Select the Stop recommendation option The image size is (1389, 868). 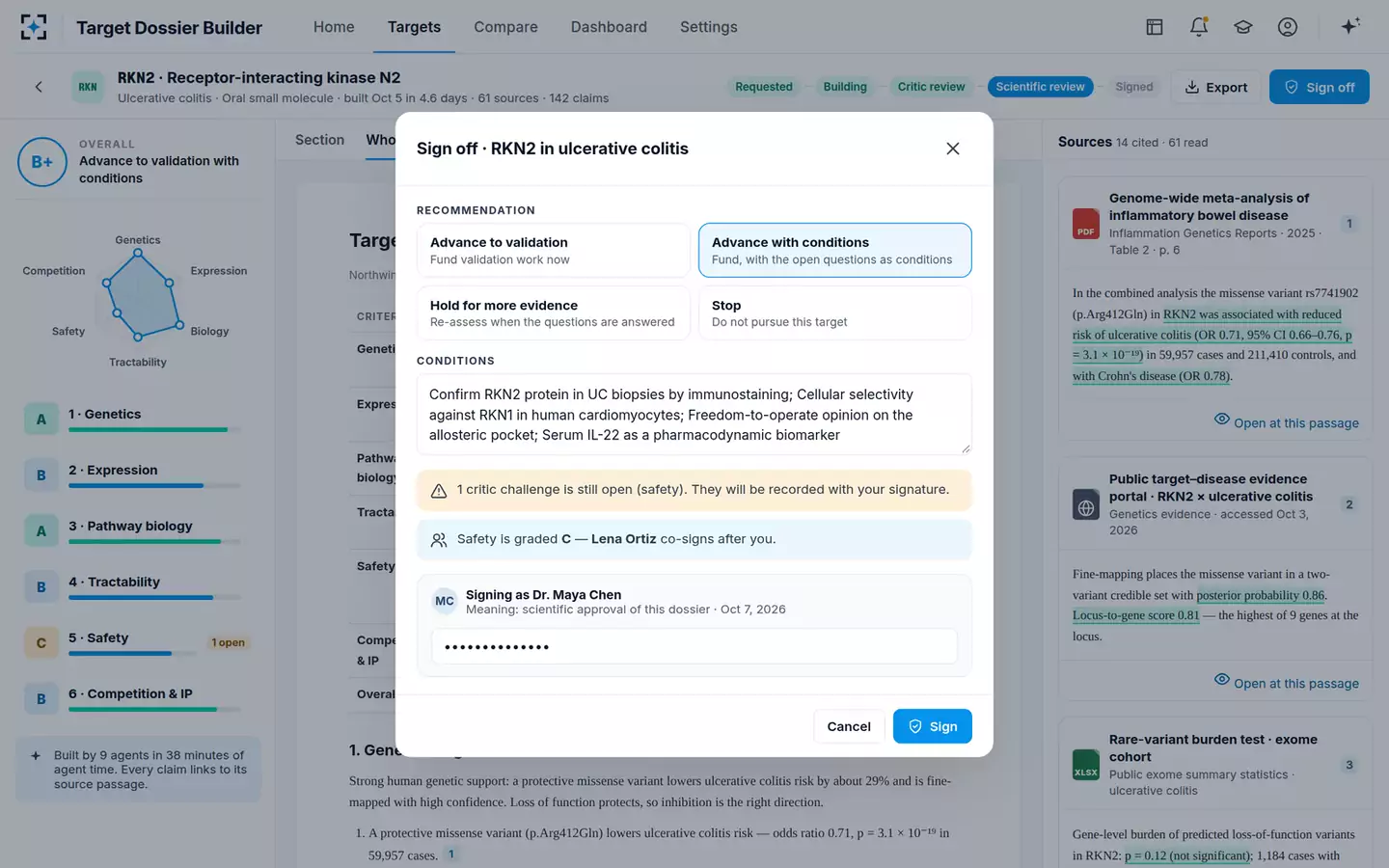click(x=834, y=313)
